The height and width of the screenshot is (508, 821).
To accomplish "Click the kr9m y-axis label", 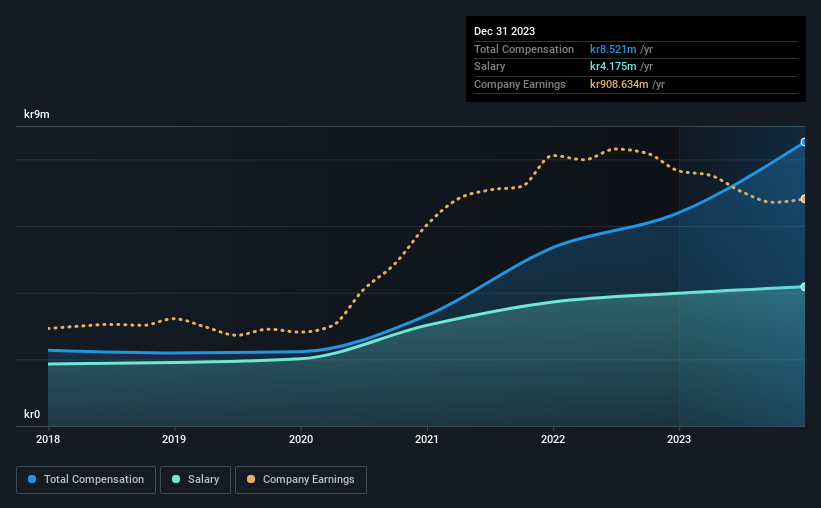I will (x=37, y=114).
